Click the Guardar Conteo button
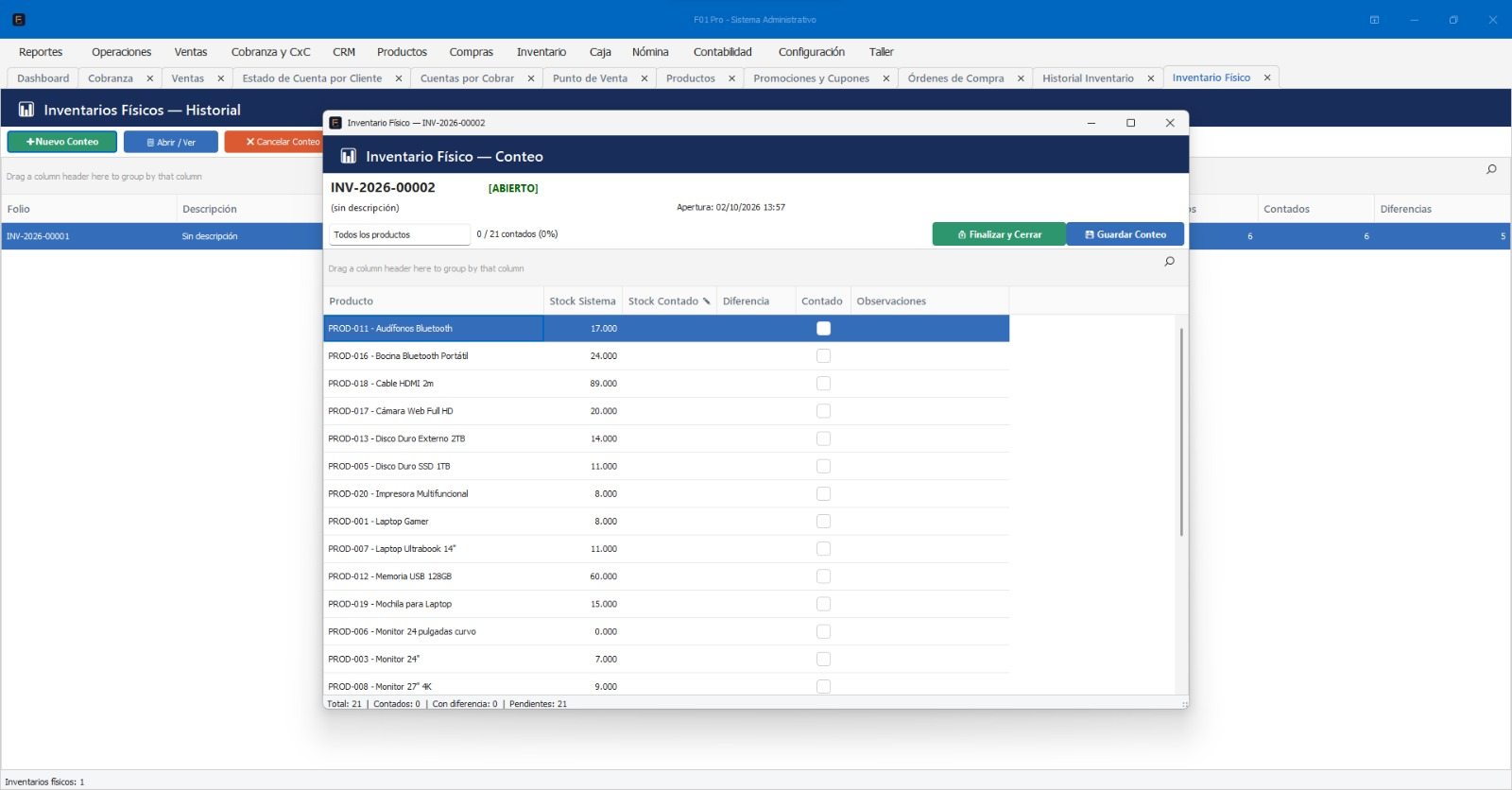This screenshot has height=790, width=1512. [x=1125, y=234]
